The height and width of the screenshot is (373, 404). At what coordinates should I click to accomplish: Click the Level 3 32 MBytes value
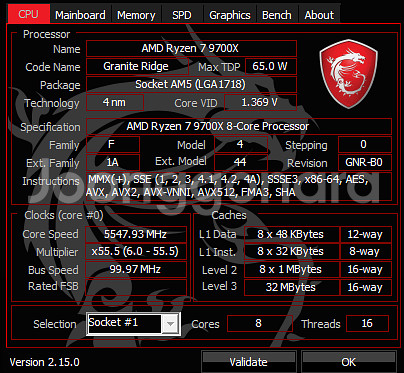click(x=291, y=287)
